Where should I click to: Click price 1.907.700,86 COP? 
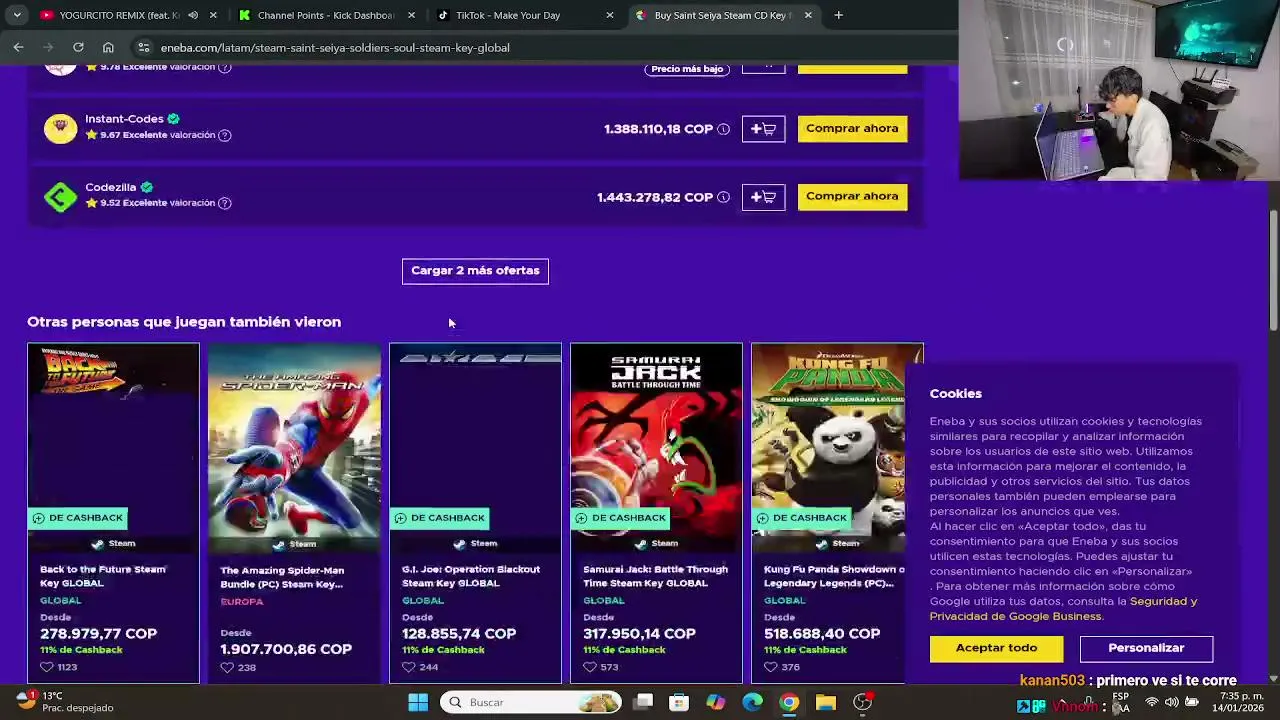coord(286,649)
